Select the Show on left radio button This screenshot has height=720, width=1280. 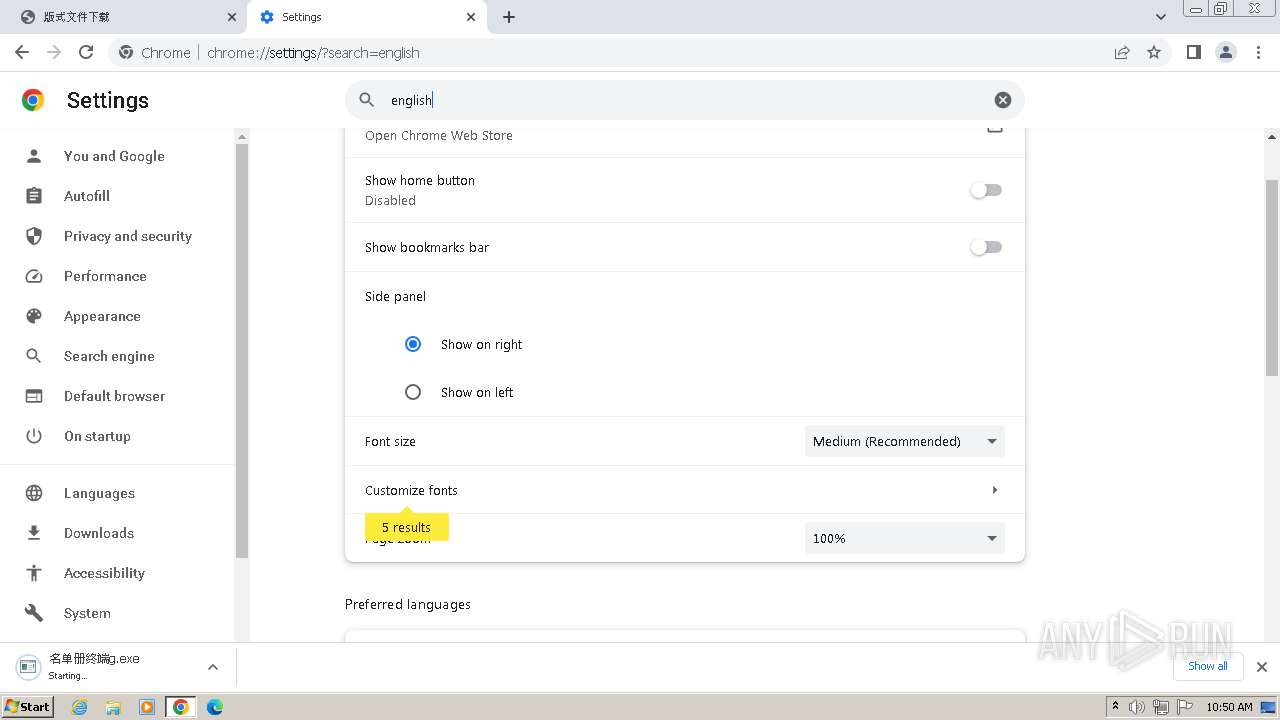click(x=413, y=392)
